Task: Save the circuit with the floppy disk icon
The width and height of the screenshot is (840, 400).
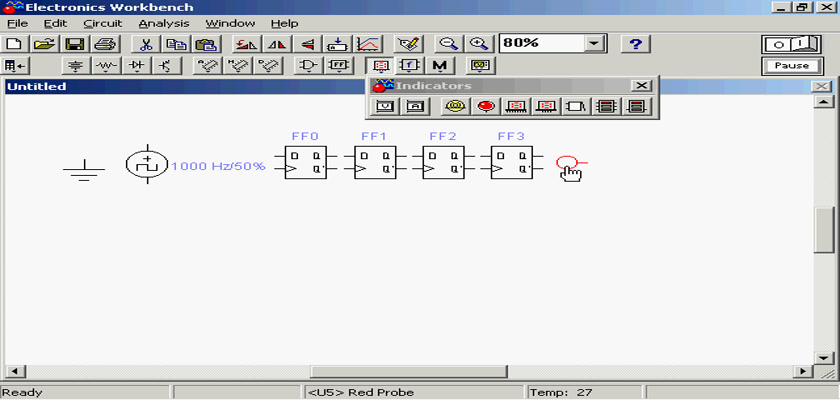Action: (x=75, y=44)
